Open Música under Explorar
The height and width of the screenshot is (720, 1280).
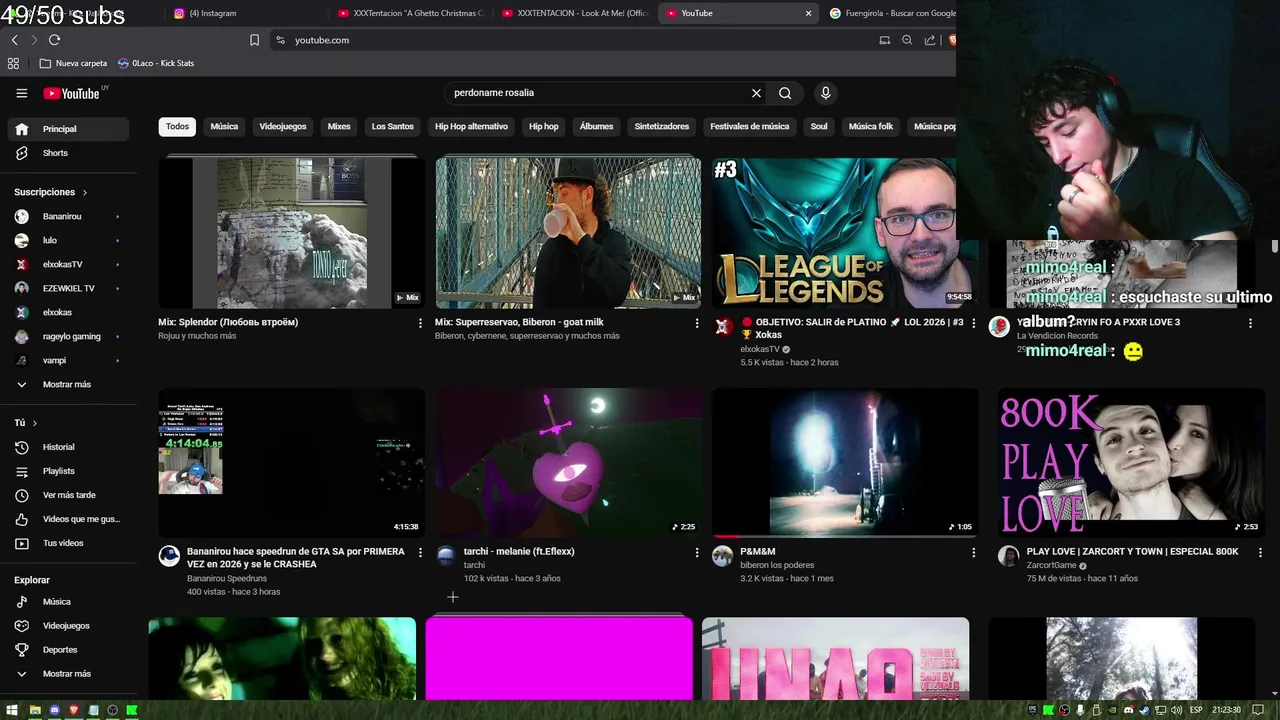pyautogui.click(x=68, y=602)
